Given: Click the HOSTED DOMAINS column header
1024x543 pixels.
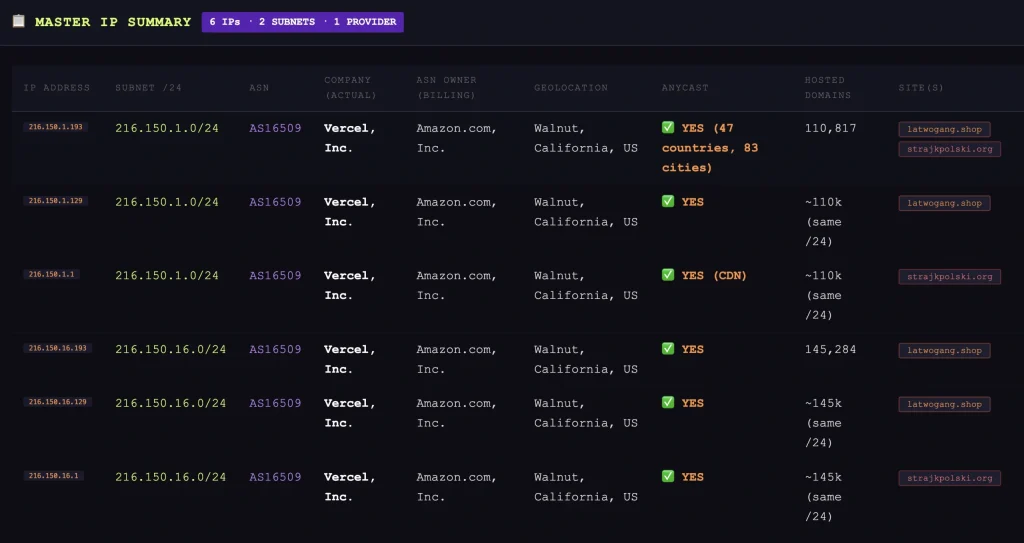Looking at the screenshot, I should tap(827, 88).
